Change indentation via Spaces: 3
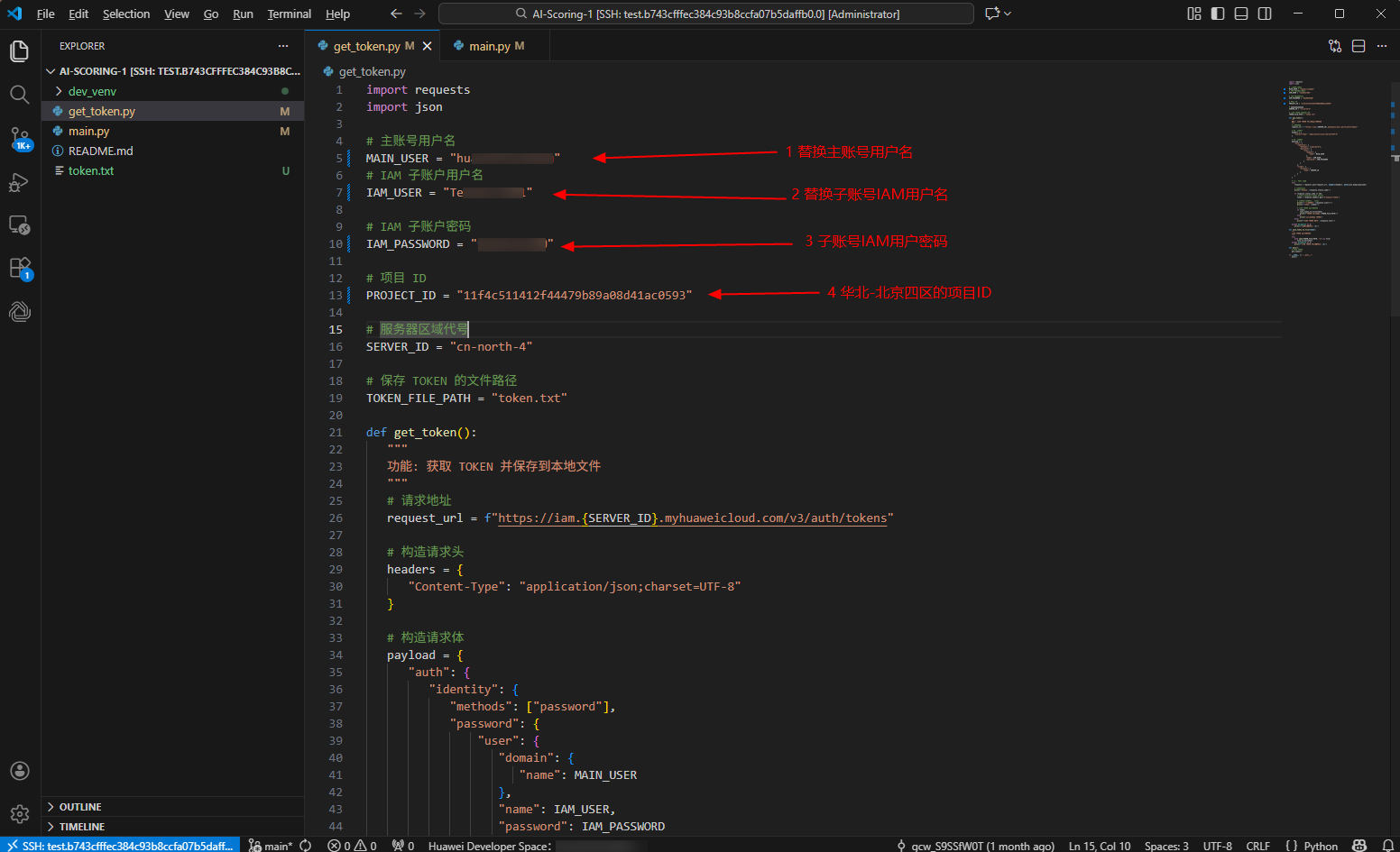Screen dimensions: 1400x852 pyautogui.click(x=1166, y=846)
